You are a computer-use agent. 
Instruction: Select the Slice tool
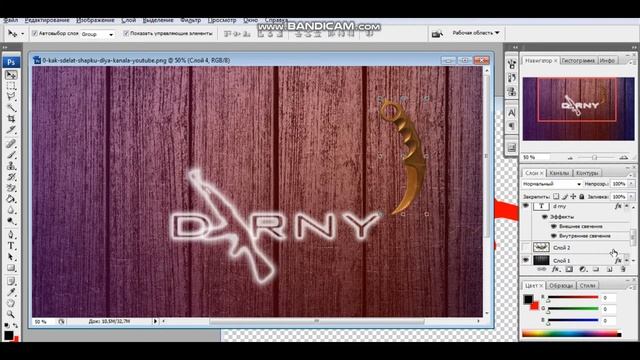point(11,130)
